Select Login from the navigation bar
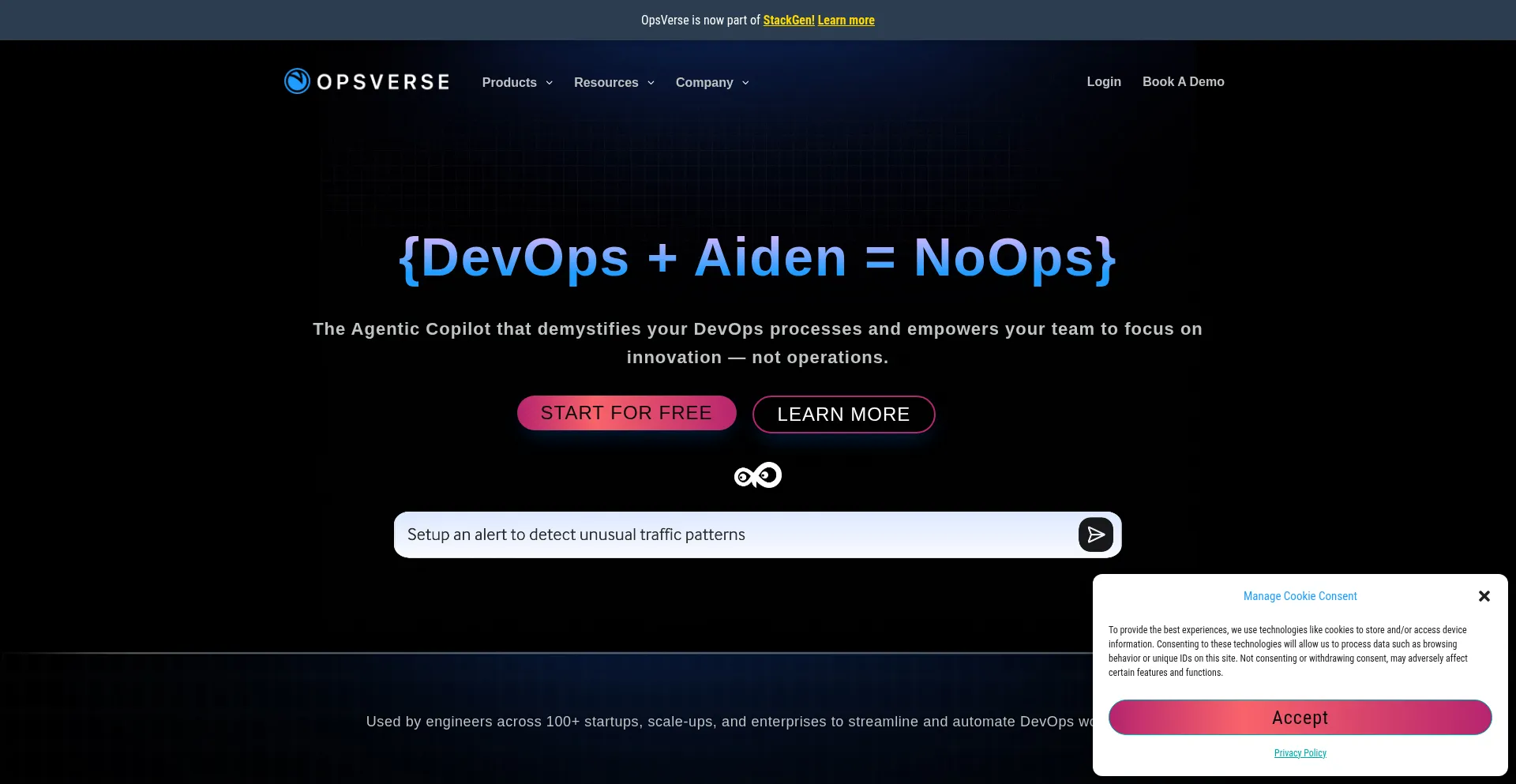Image resolution: width=1516 pixels, height=784 pixels. 1103,81
